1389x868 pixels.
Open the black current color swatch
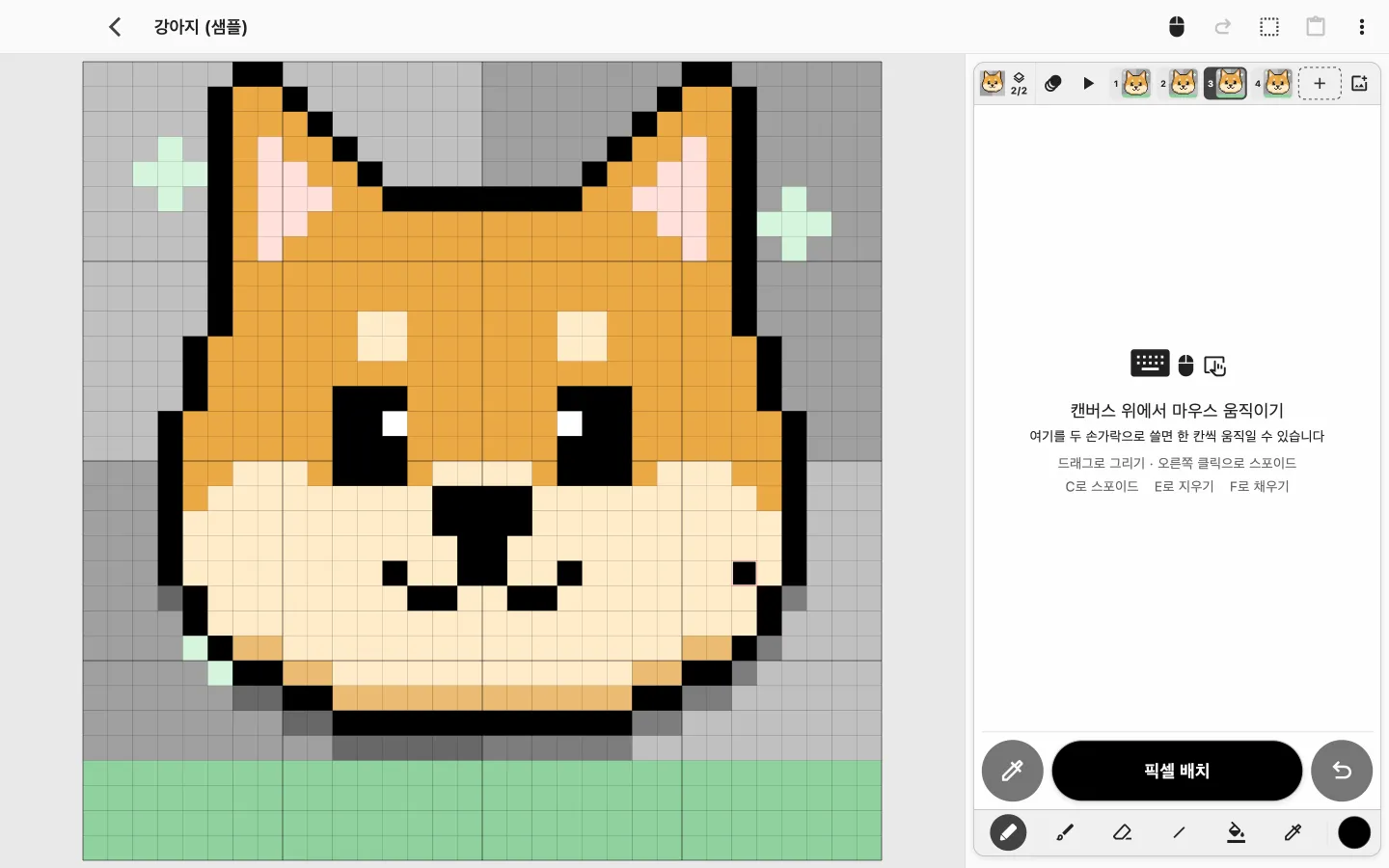click(x=1354, y=832)
